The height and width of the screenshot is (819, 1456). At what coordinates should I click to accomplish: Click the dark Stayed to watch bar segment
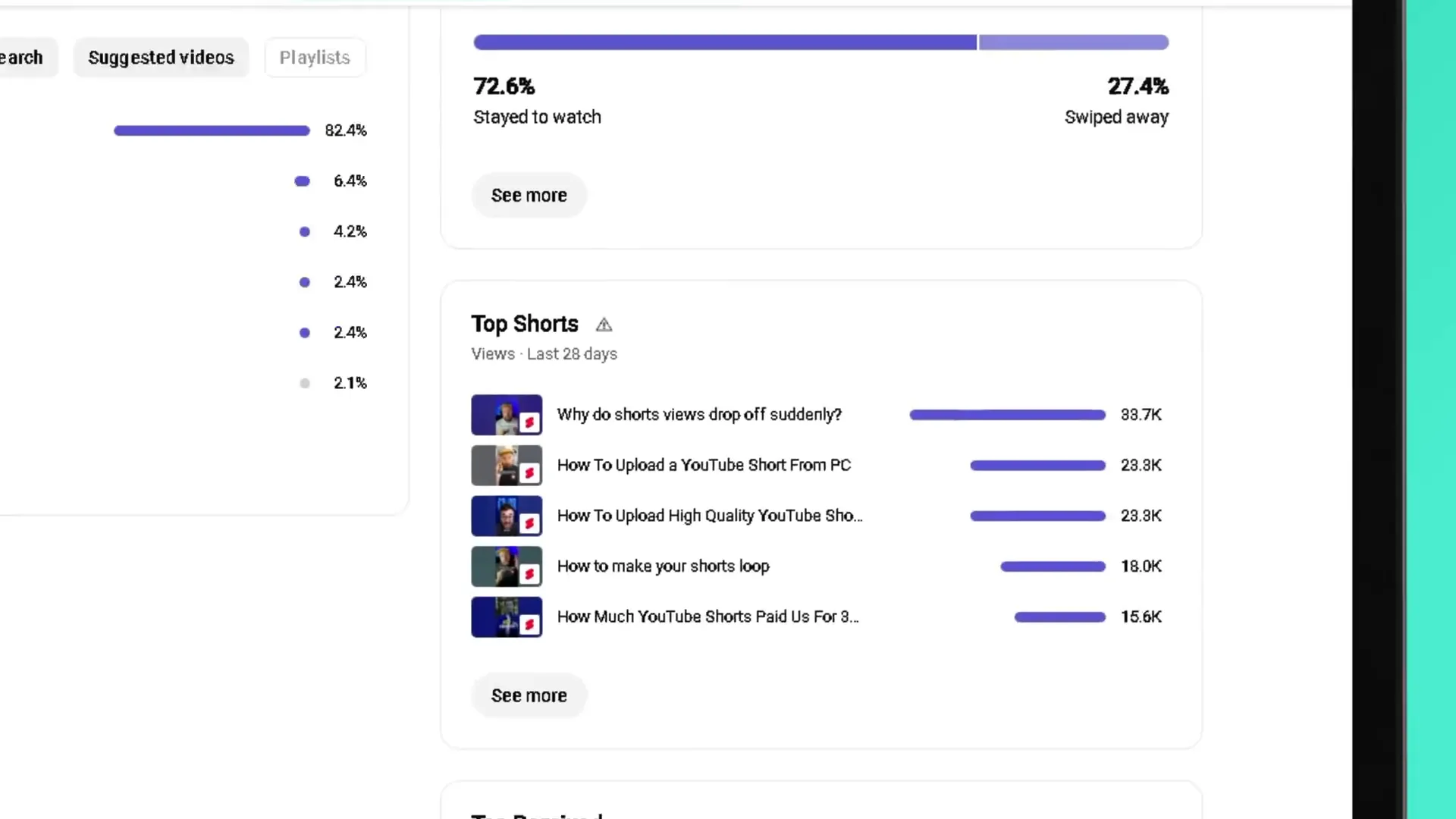(725, 42)
